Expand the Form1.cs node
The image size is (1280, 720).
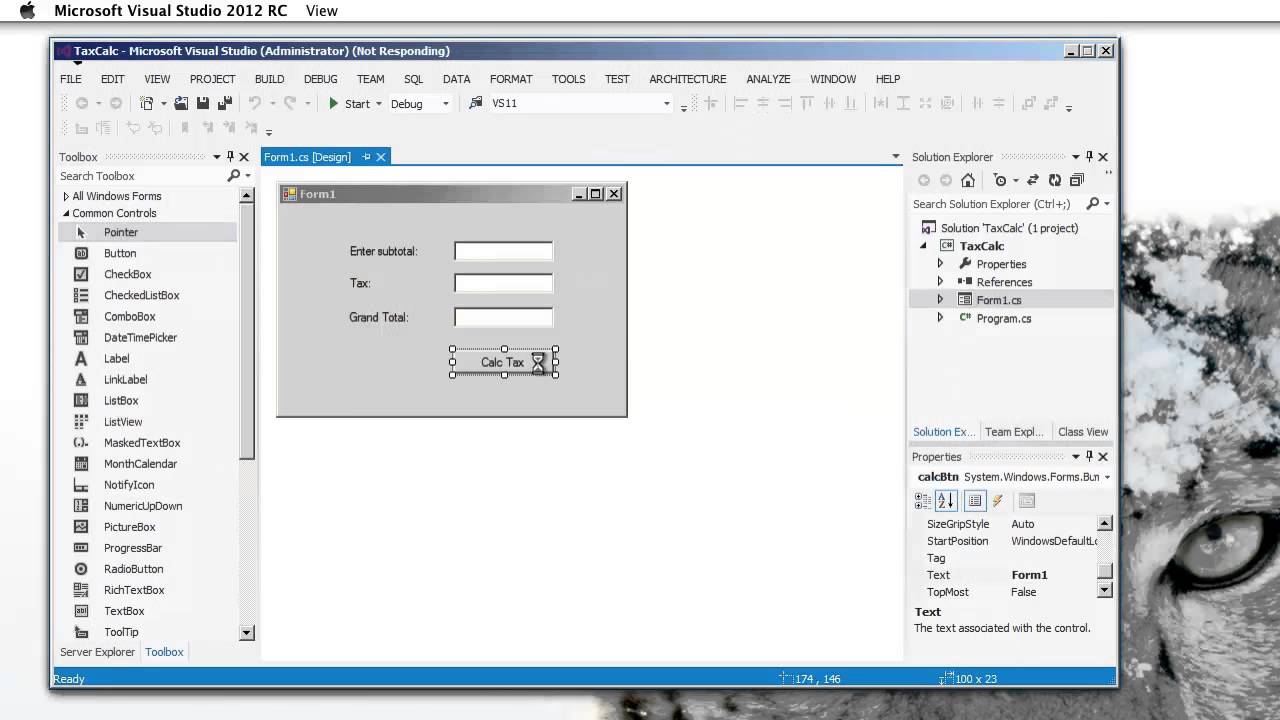tap(940, 300)
